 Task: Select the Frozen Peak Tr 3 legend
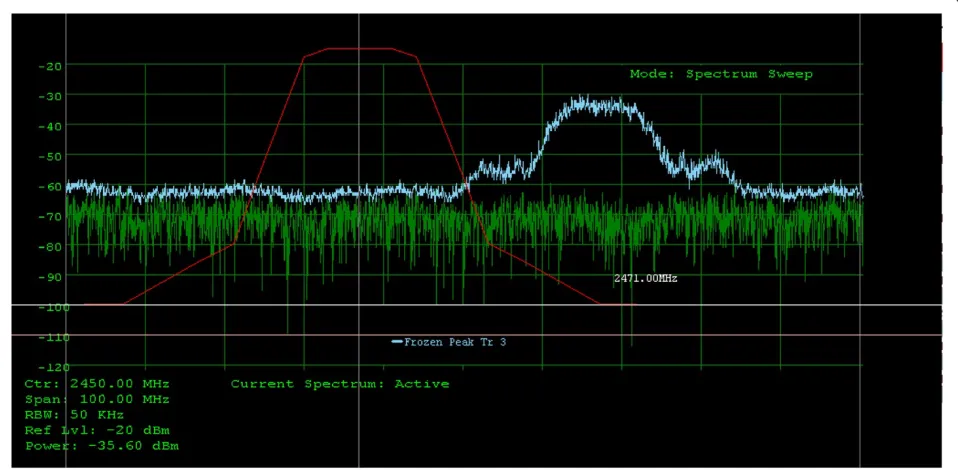(449, 342)
